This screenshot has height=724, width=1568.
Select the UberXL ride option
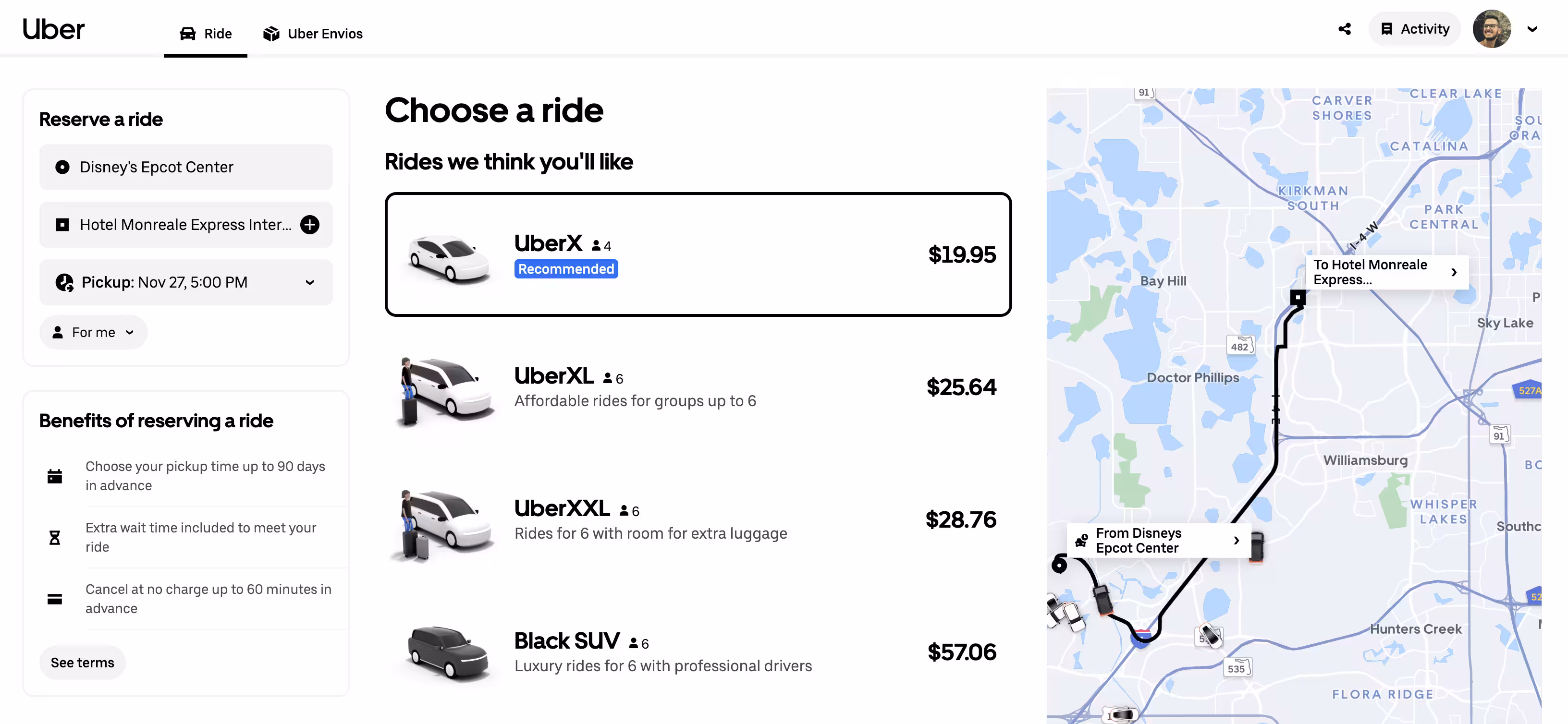pos(698,387)
